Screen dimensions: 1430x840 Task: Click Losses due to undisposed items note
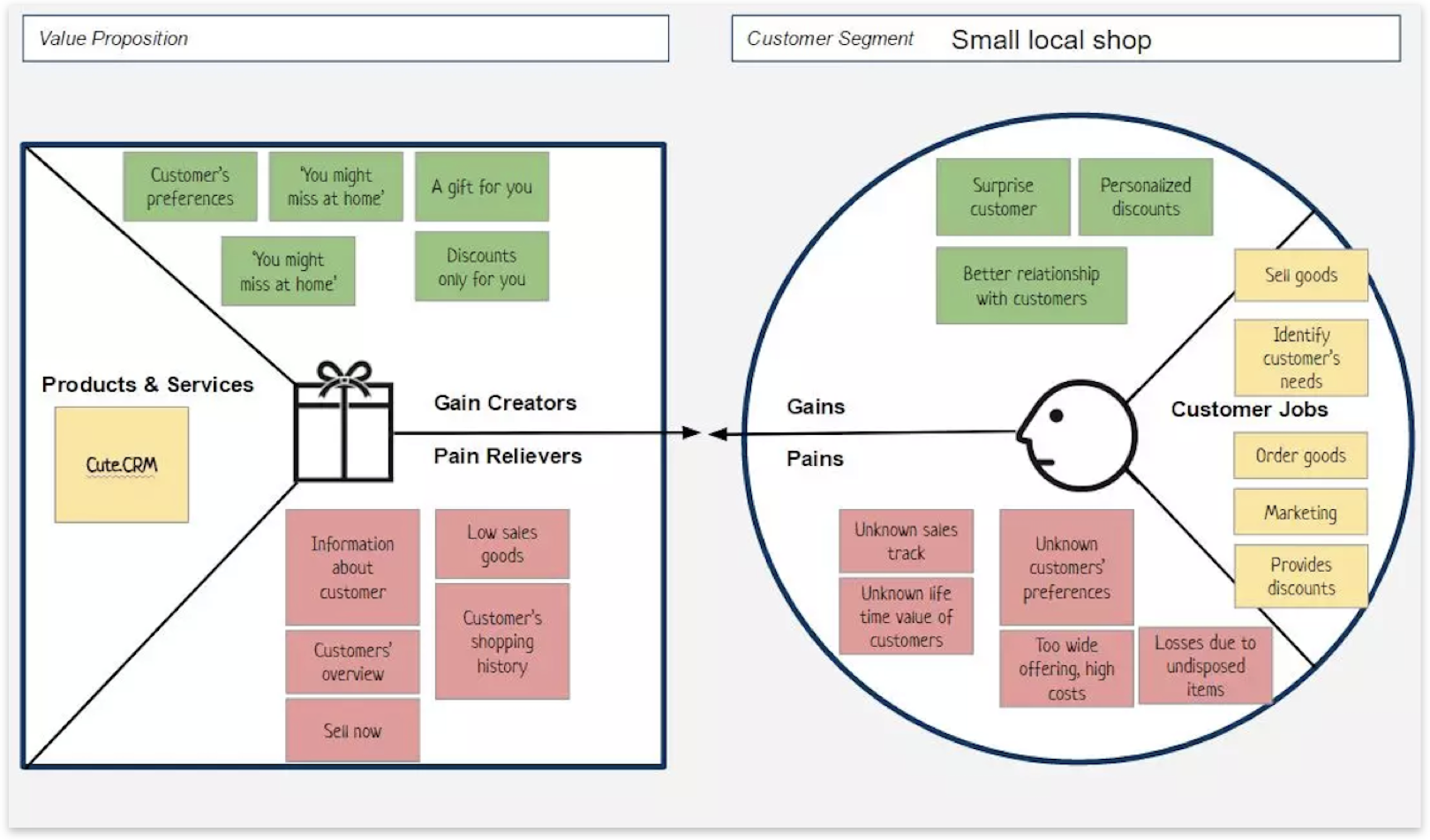(x=1205, y=665)
